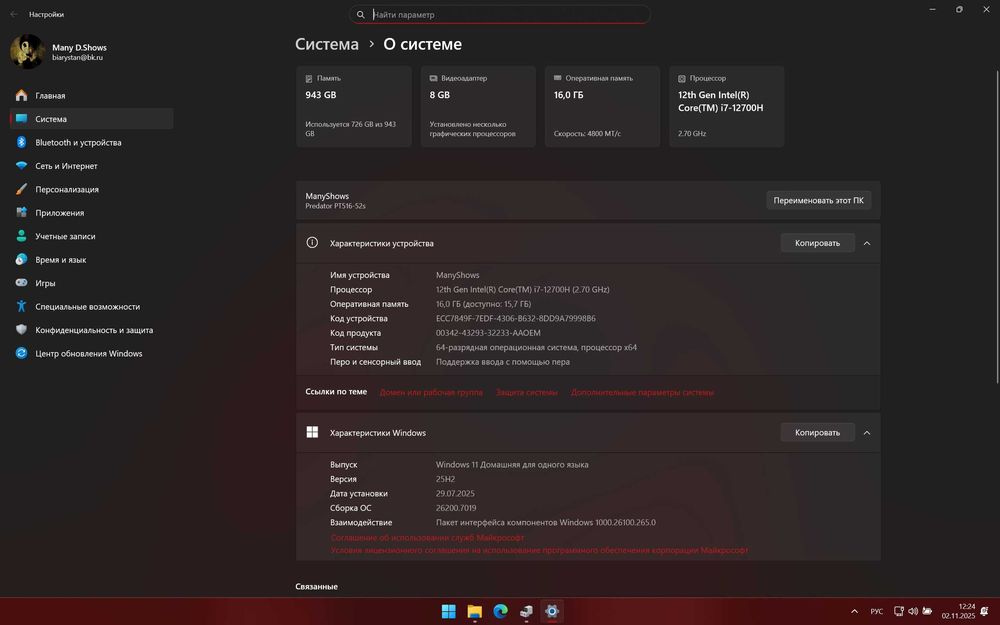The width and height of the screenshot is (1000, 625).
Task: Click the back arrow next to Настройки
Action: point(14,14)
